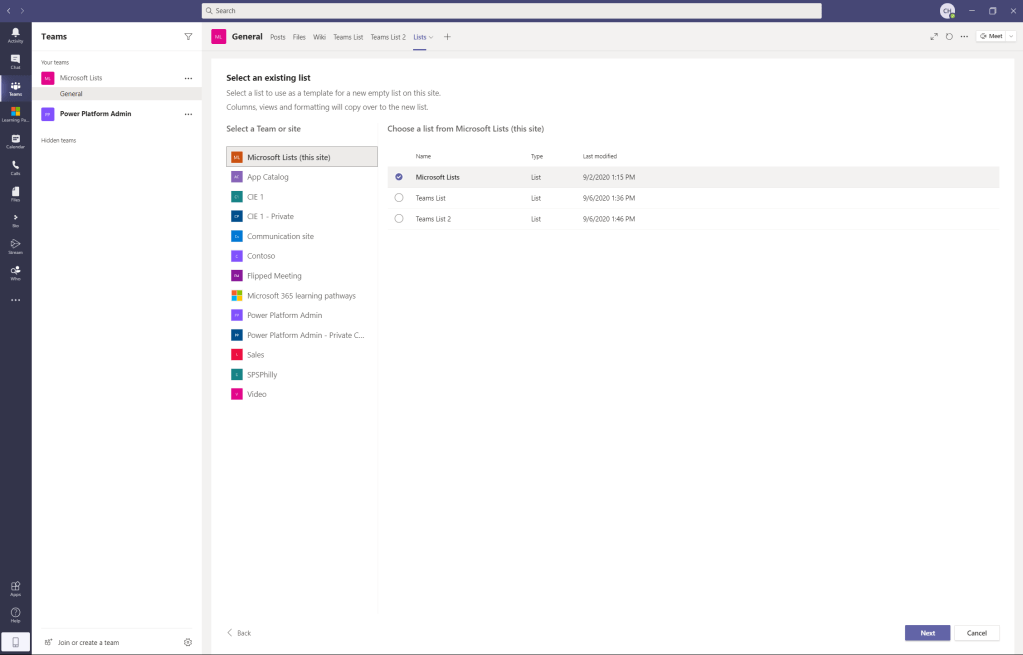Open more options for Power Platform Admin team

pyautogui.click(x=188, y=114)
